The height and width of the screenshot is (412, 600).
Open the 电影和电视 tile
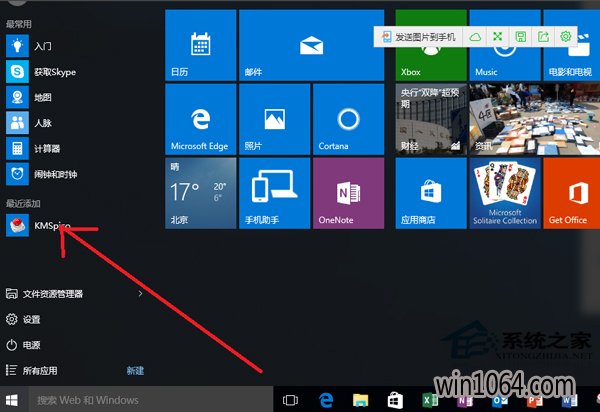(572, 45)
